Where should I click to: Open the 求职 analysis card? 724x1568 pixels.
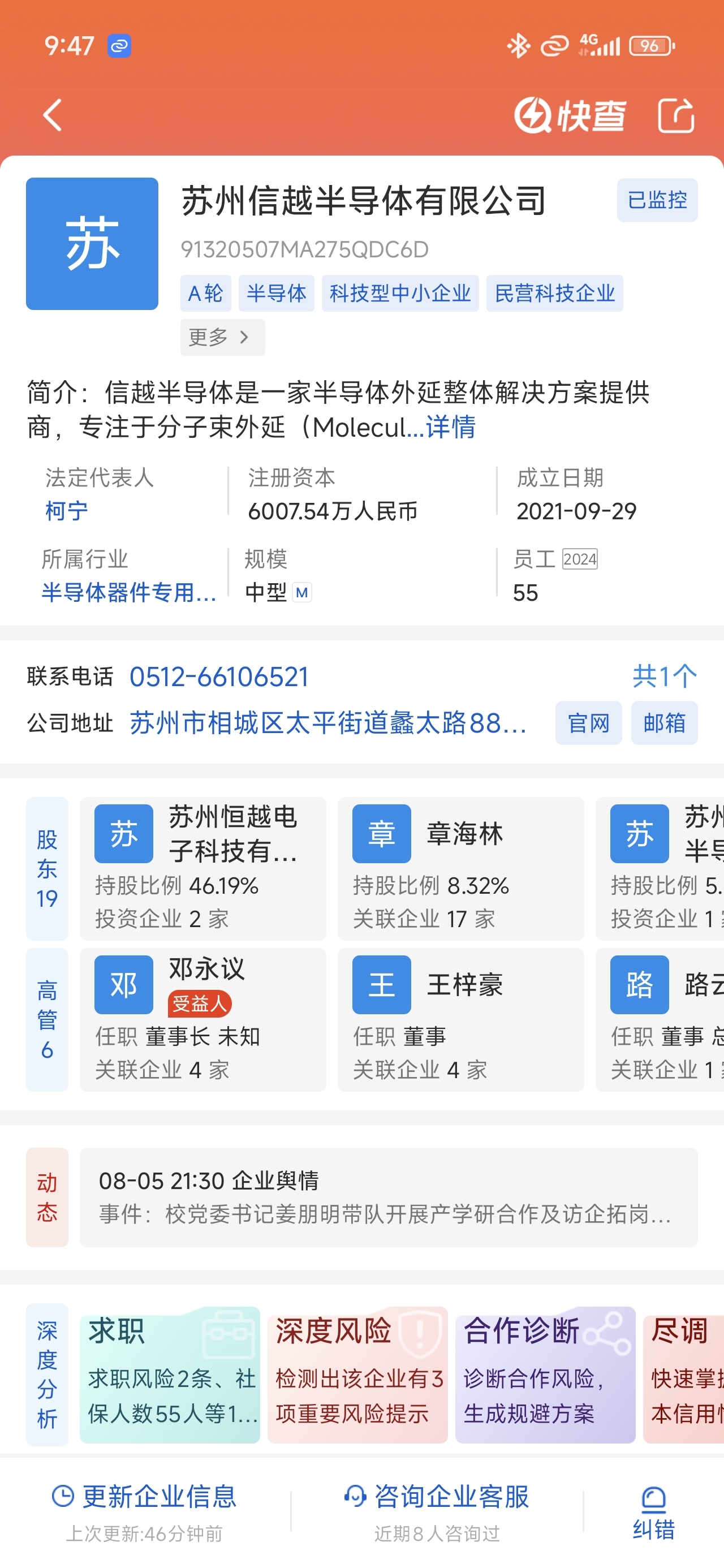click(170, 1375)
